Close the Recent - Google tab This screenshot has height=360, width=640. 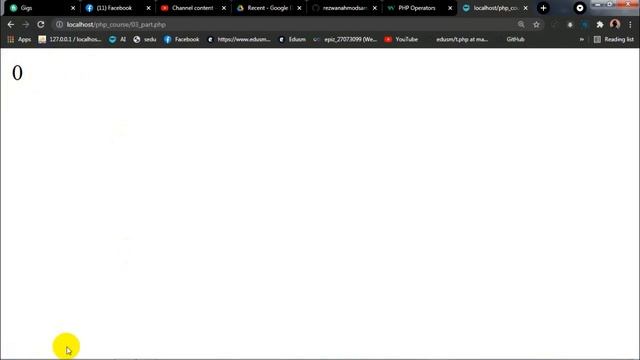(x=299, y=8)
